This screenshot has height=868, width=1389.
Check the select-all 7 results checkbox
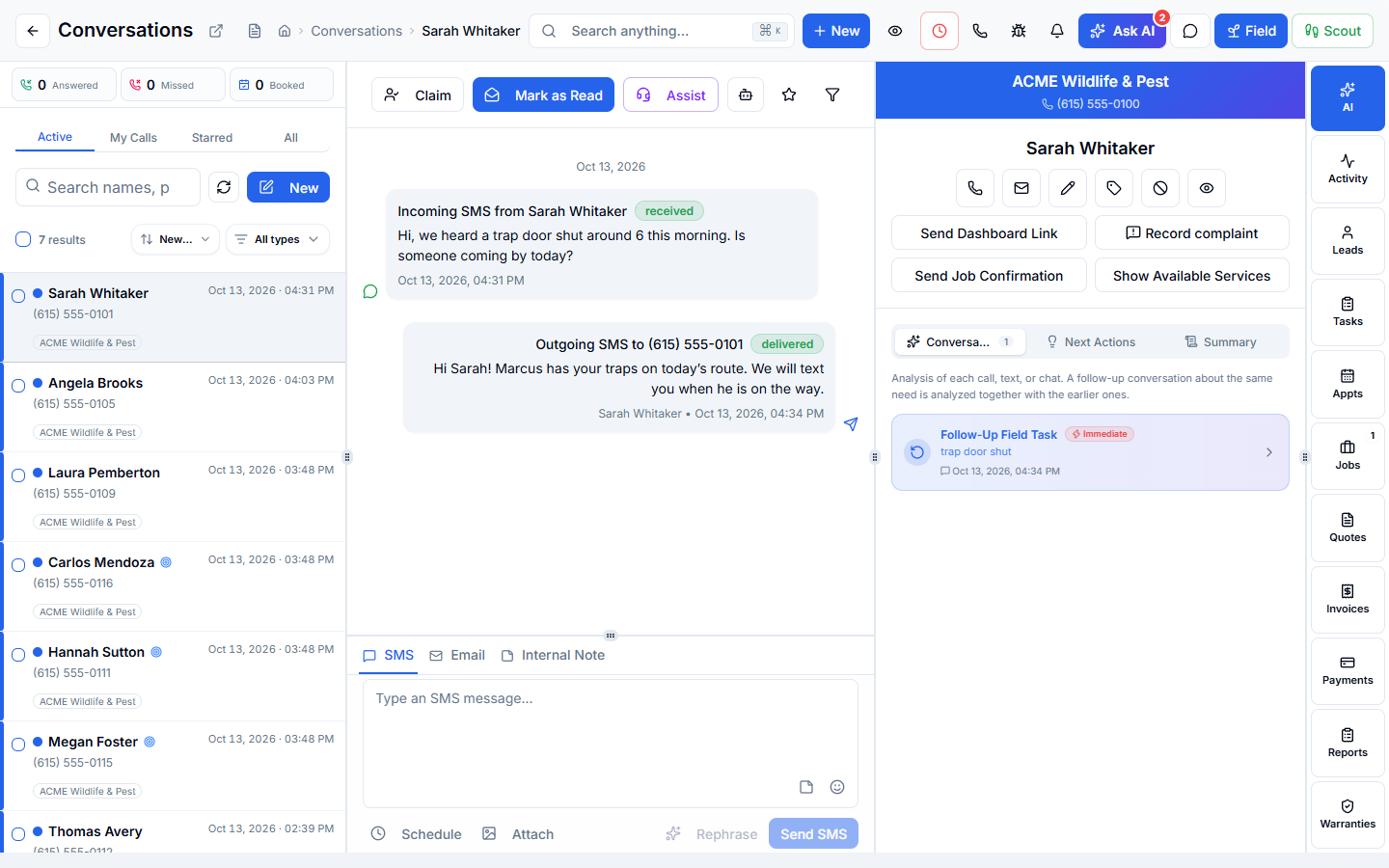click(x=23, y=239)
